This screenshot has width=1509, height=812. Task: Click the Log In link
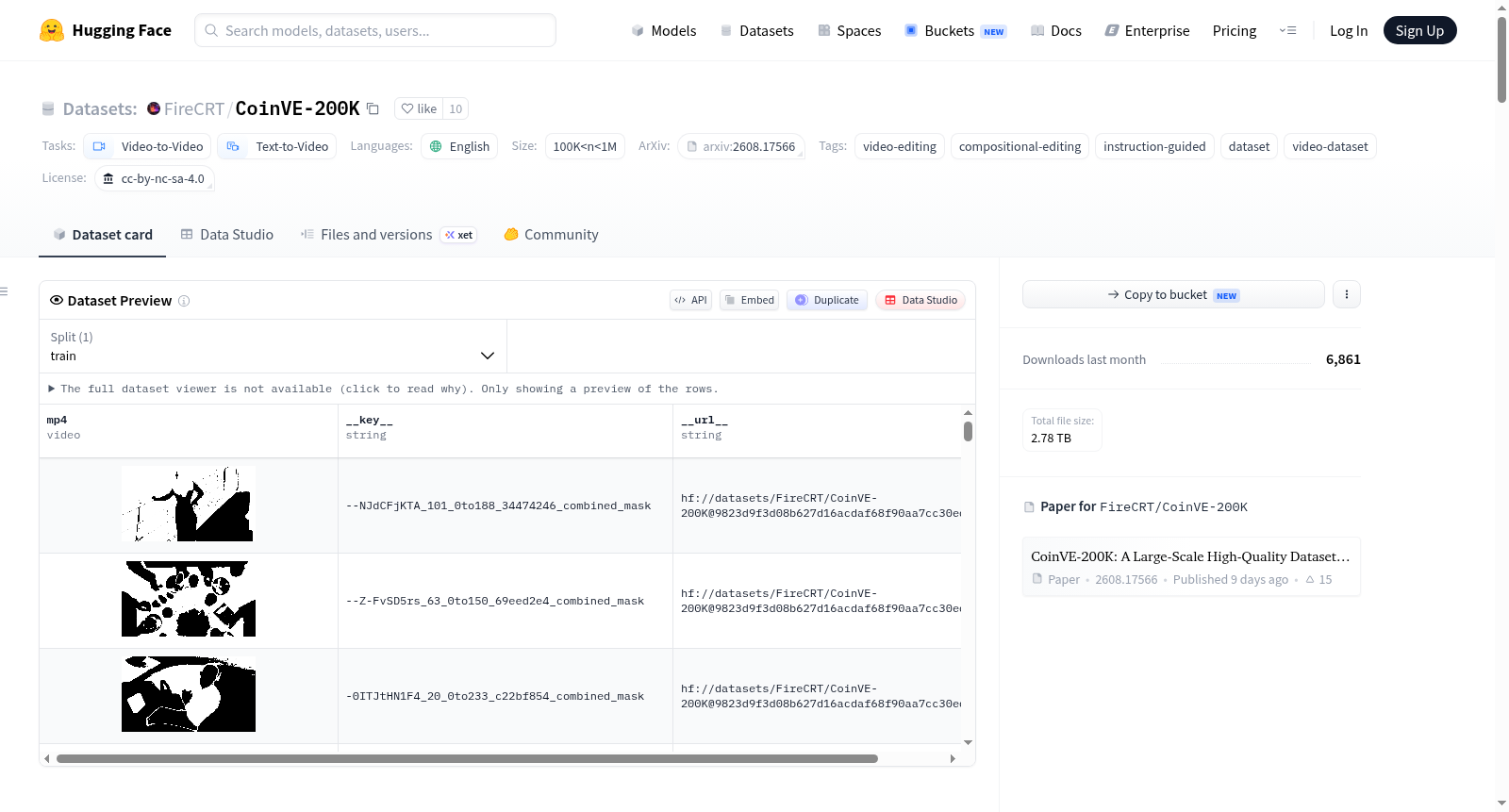(1349, 30)
